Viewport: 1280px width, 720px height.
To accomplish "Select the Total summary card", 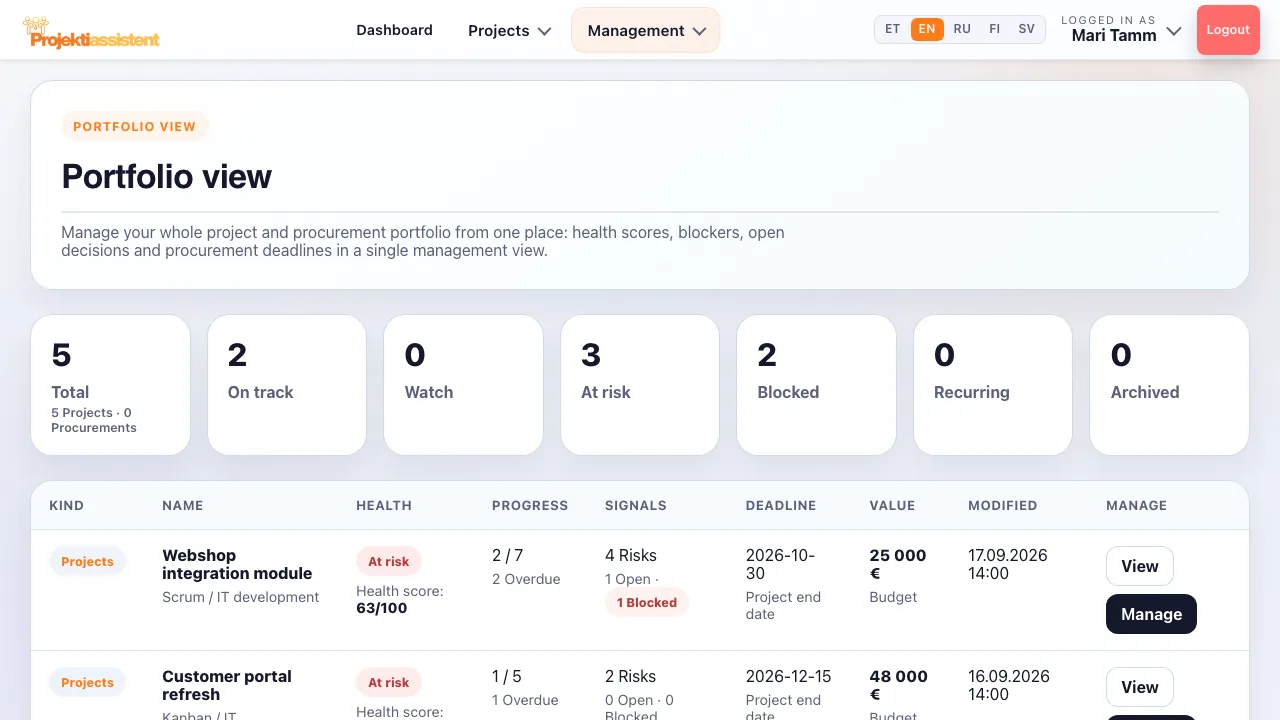I will point(110,385).
